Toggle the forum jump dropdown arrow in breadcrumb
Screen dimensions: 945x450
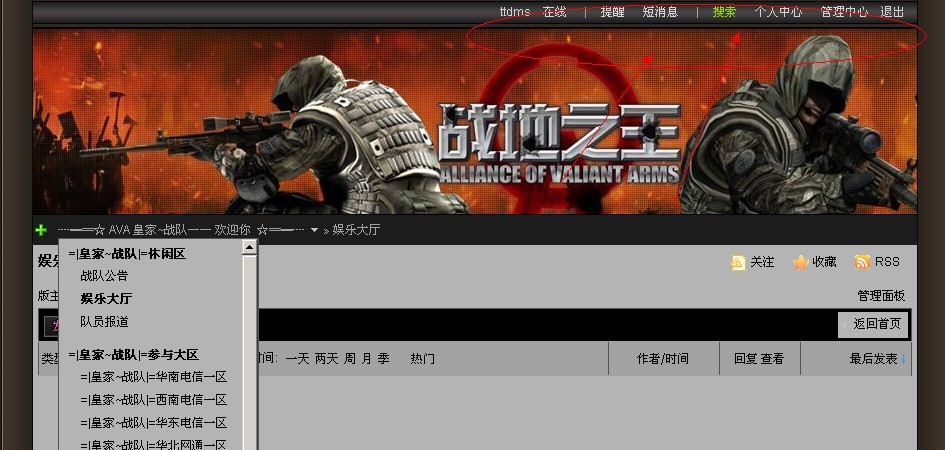click(314, 230)
